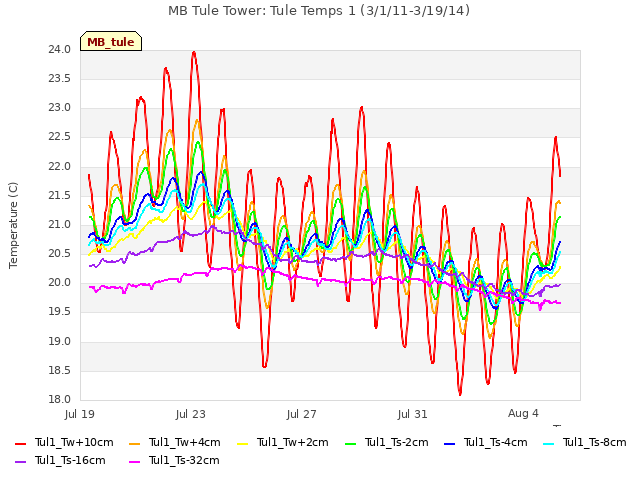Click the purple Tul1_Ts-16cm legend swatch

pos(20,462)
